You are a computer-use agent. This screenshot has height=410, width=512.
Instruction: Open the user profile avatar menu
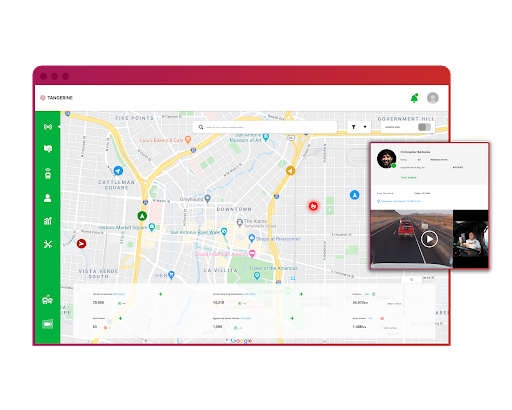[433, 98]
